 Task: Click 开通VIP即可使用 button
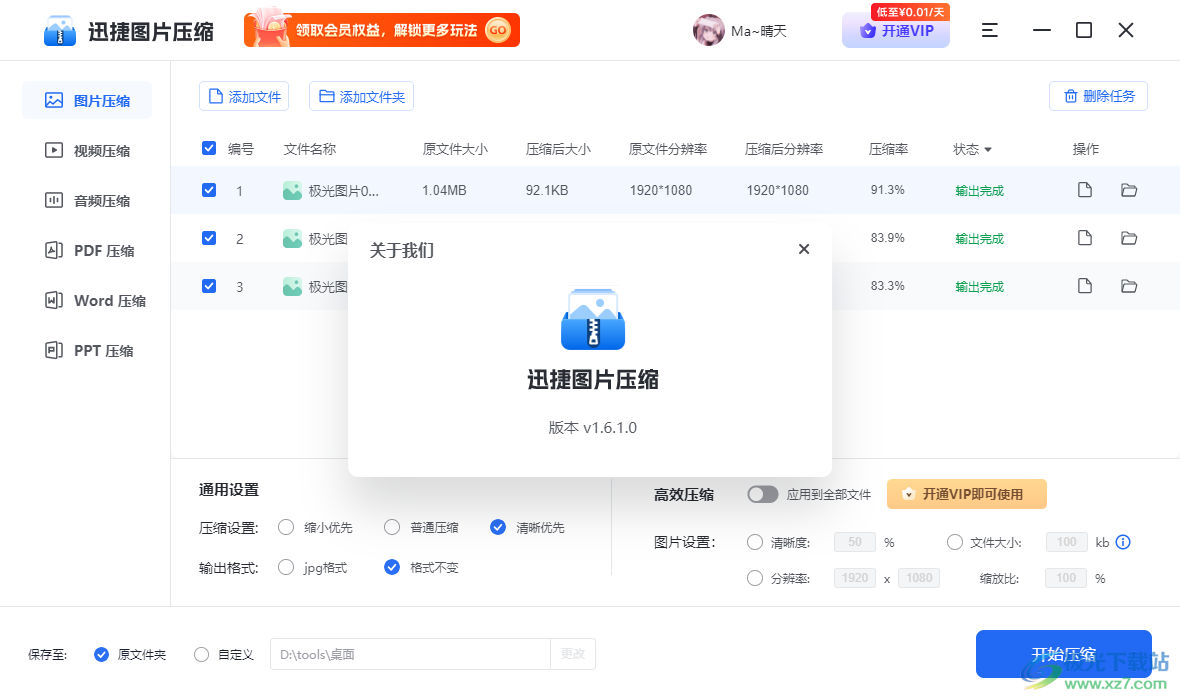coord(966,494)
